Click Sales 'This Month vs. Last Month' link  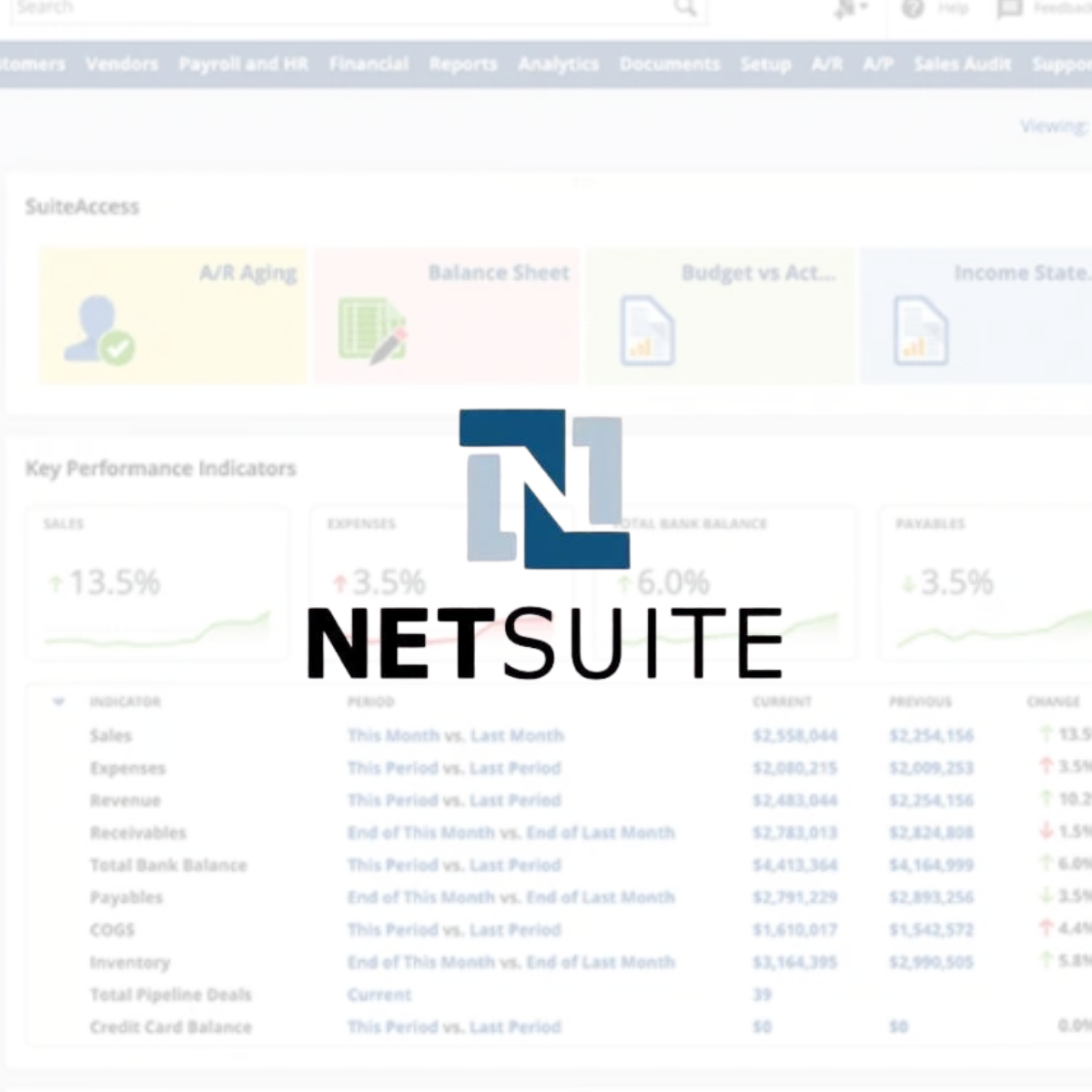[x=456, y=735]
